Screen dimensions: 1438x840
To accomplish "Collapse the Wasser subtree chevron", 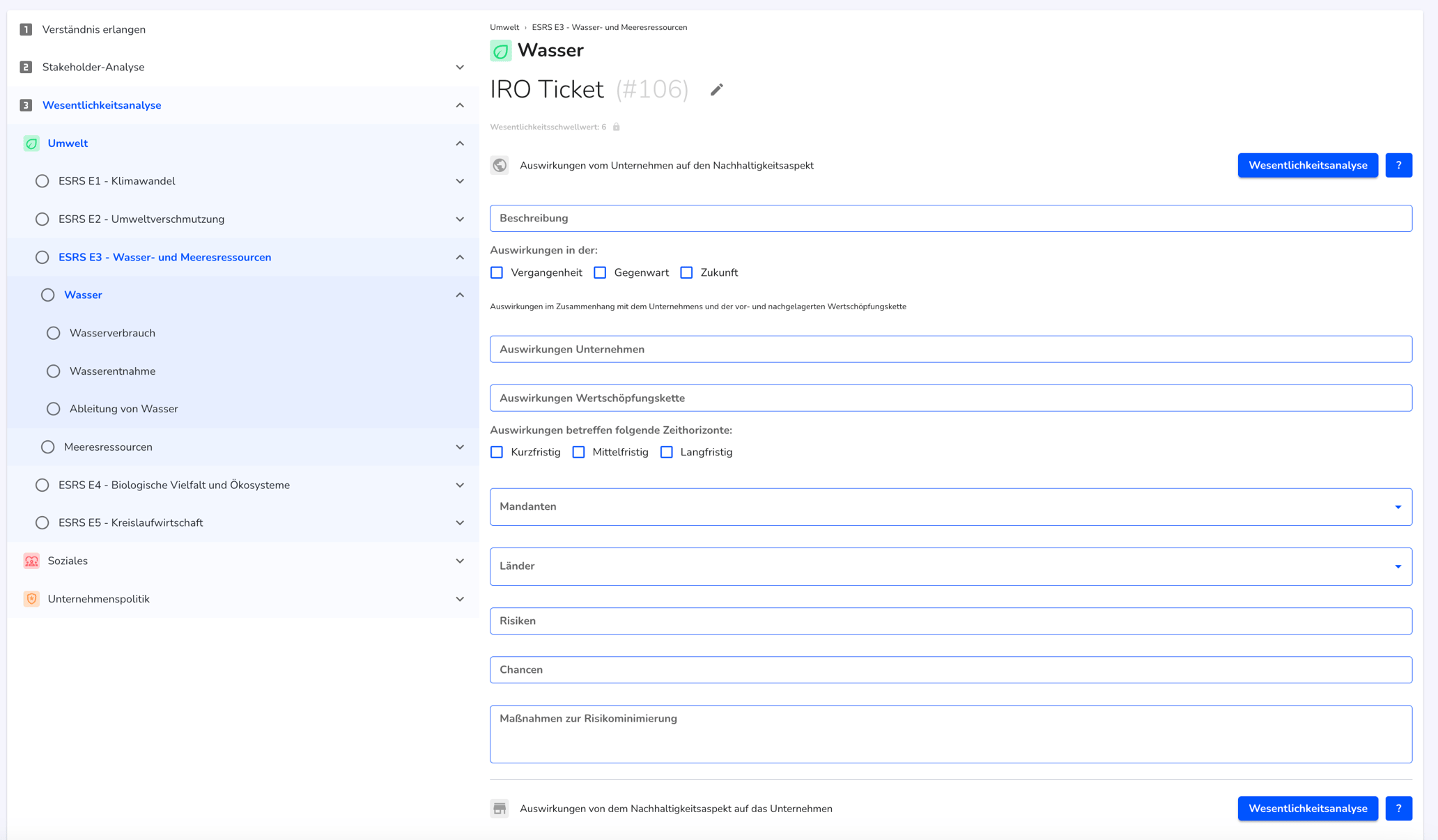I will 460,295.
